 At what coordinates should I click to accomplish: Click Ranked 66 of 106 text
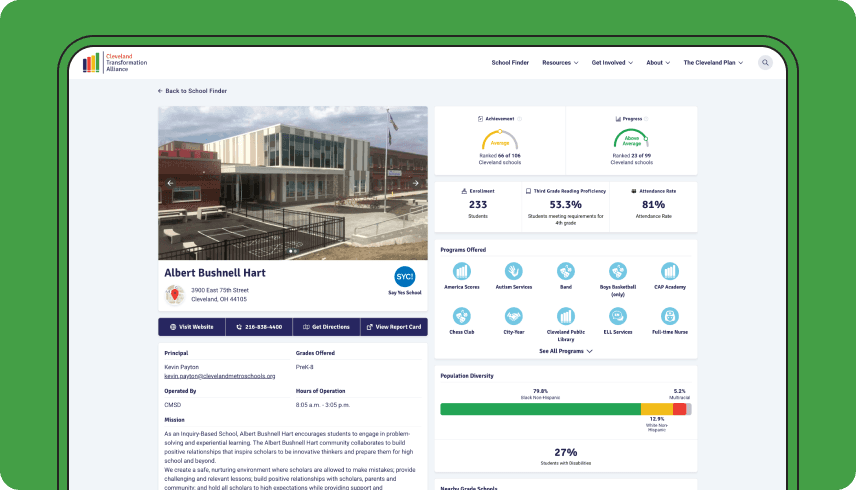click(x=500, y=156)
